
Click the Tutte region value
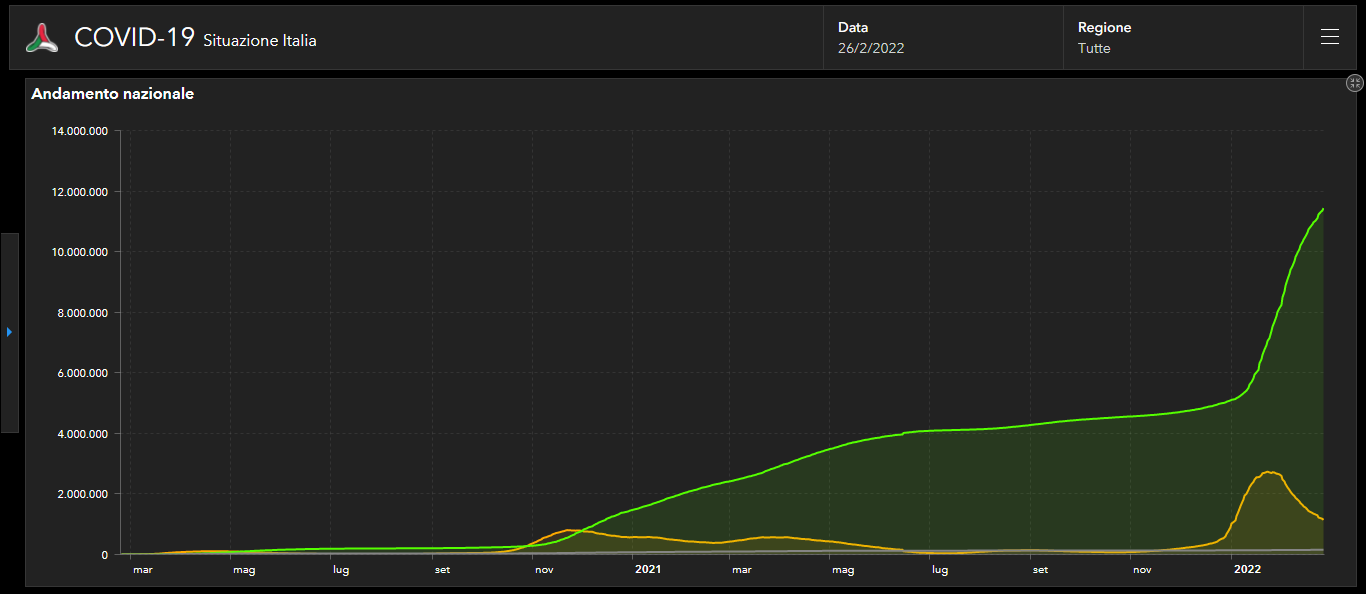tap(1094, 48)
